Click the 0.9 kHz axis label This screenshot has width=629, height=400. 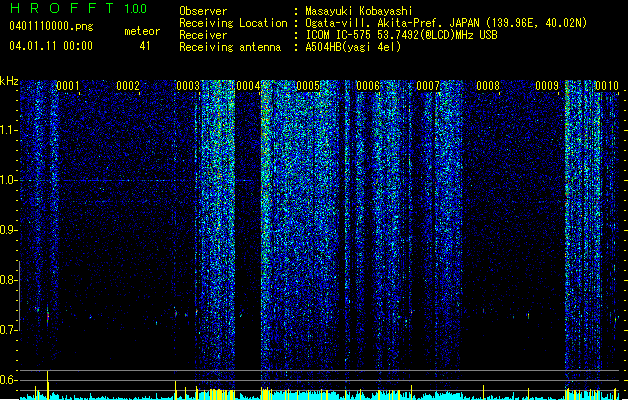point(9,230)
